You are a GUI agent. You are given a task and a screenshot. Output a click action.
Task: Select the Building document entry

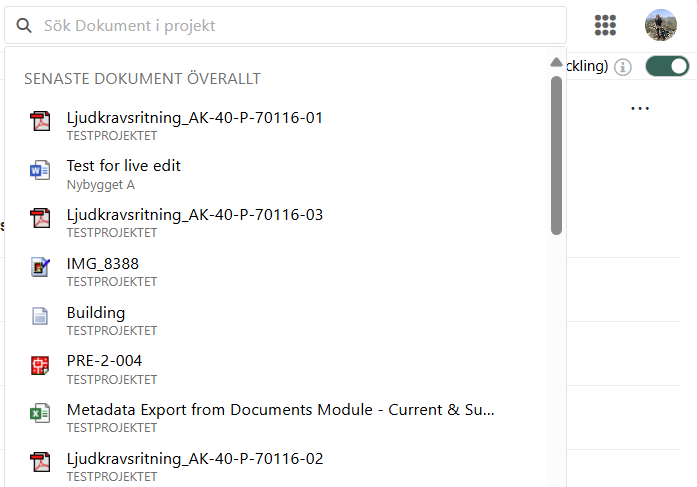284,320
